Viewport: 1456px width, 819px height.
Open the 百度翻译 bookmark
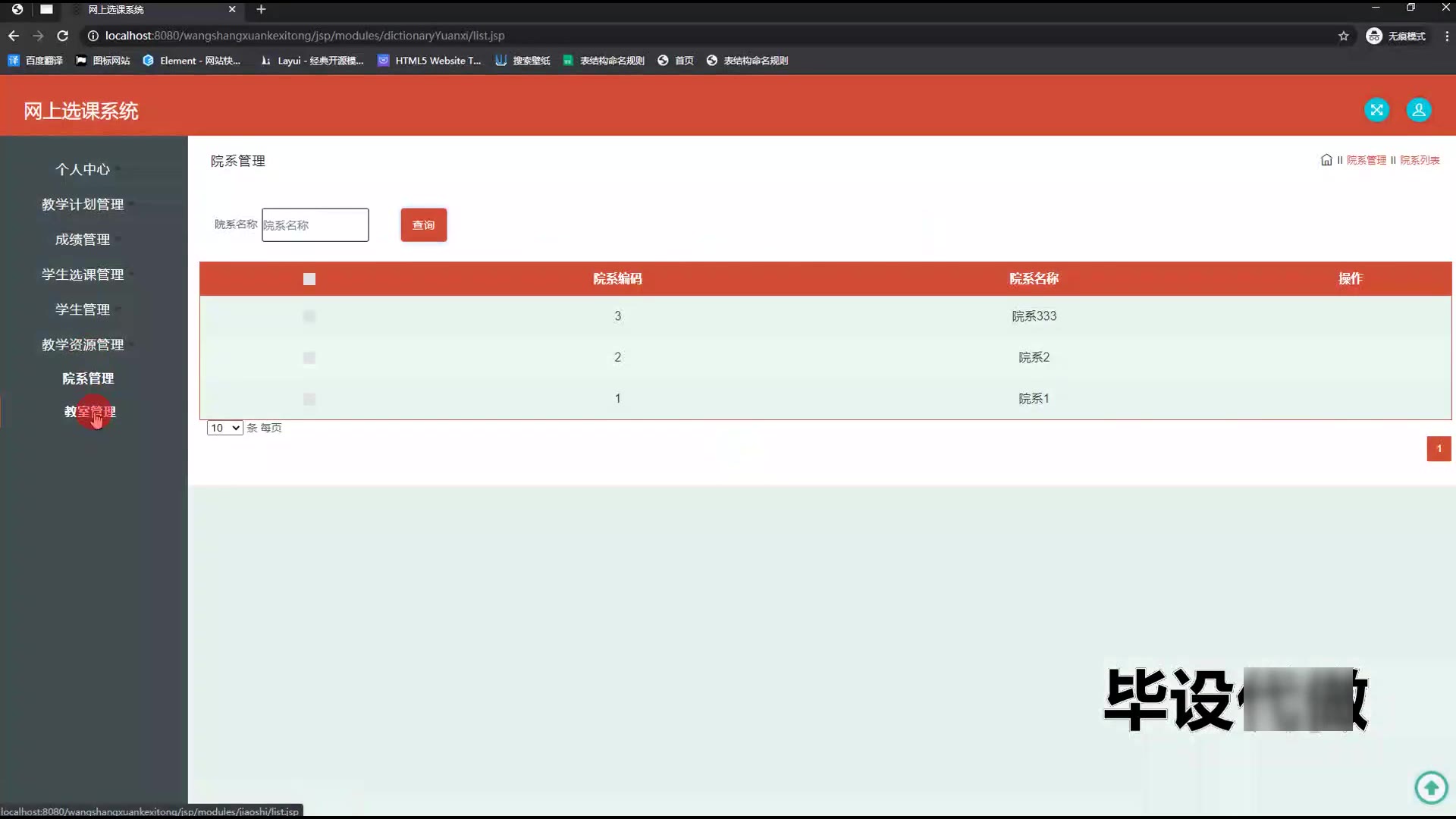tap(35, 61)
